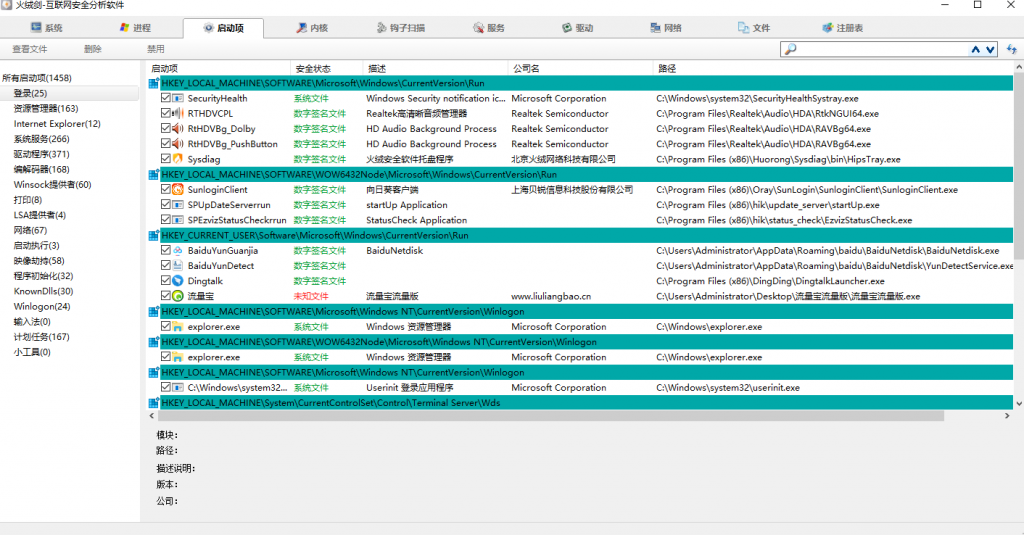1024x535 pixels.
Task: Click the refresh icon beside search
Action: tap(1012, 49)
